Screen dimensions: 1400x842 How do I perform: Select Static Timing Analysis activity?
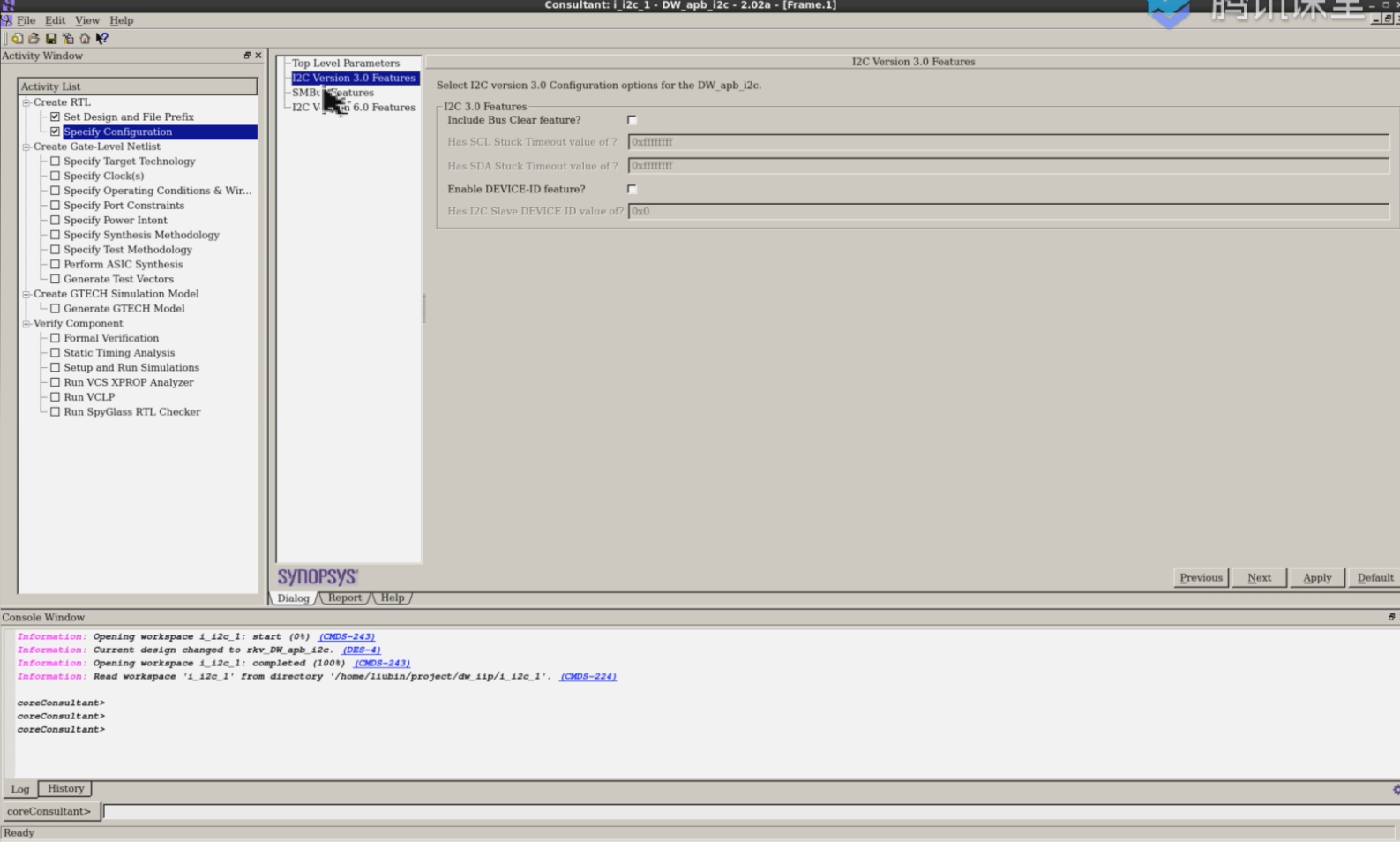tap(119, 353)
